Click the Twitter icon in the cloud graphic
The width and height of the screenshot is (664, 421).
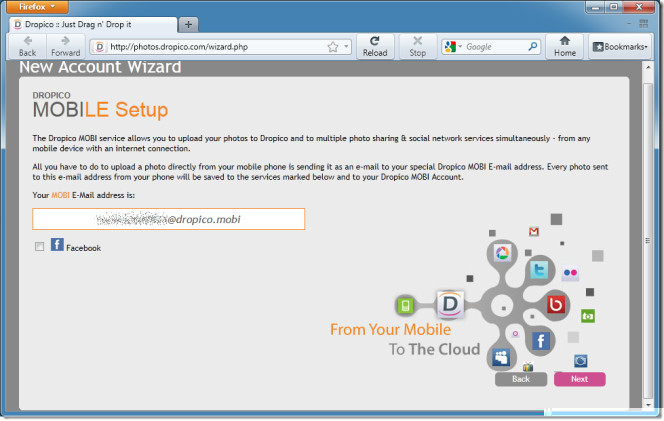pyautogui.click(x=539, y=270)
